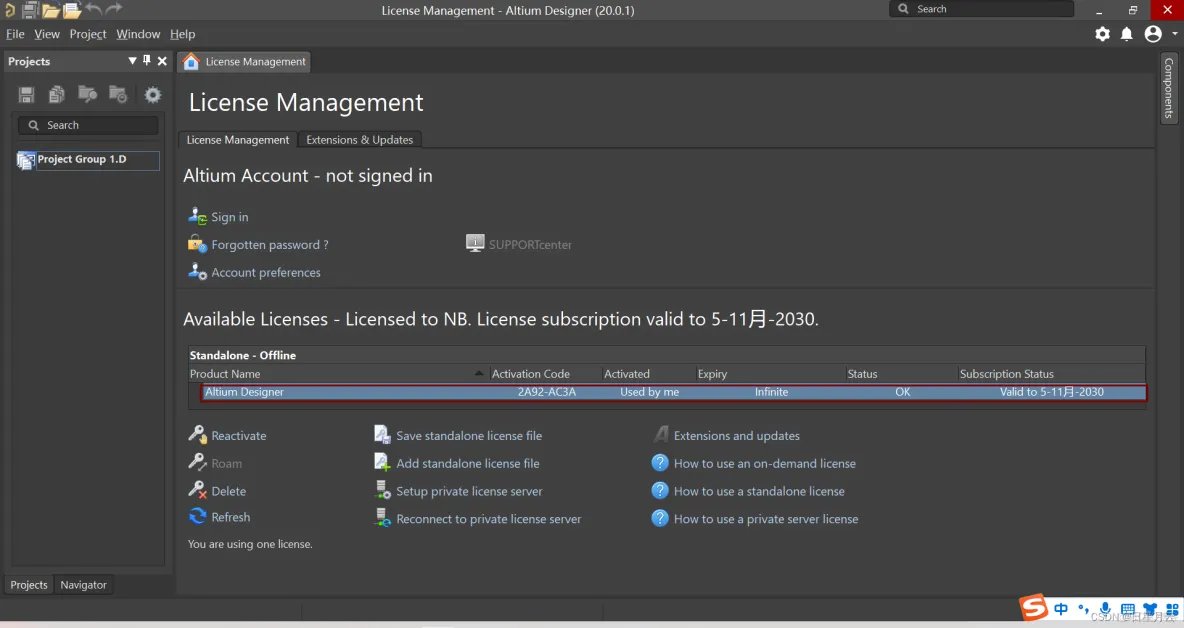Open the Components side panel tab

coord(1168,88)
